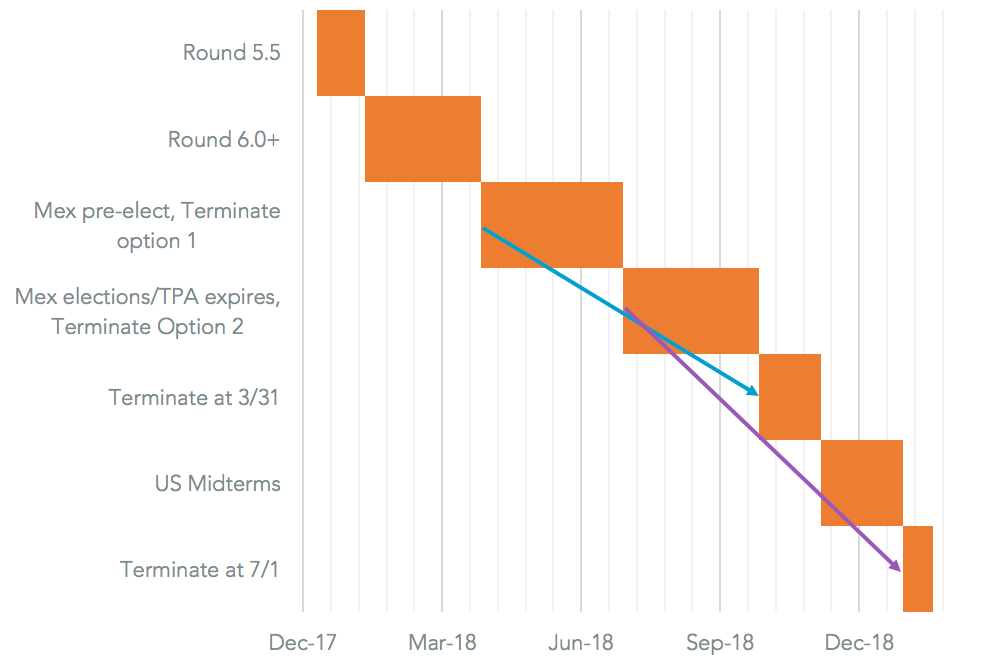This screenshot has width=1002, height=671.
Task: Select the orange Round 6.0+ bar
Action: pos(422,138)
